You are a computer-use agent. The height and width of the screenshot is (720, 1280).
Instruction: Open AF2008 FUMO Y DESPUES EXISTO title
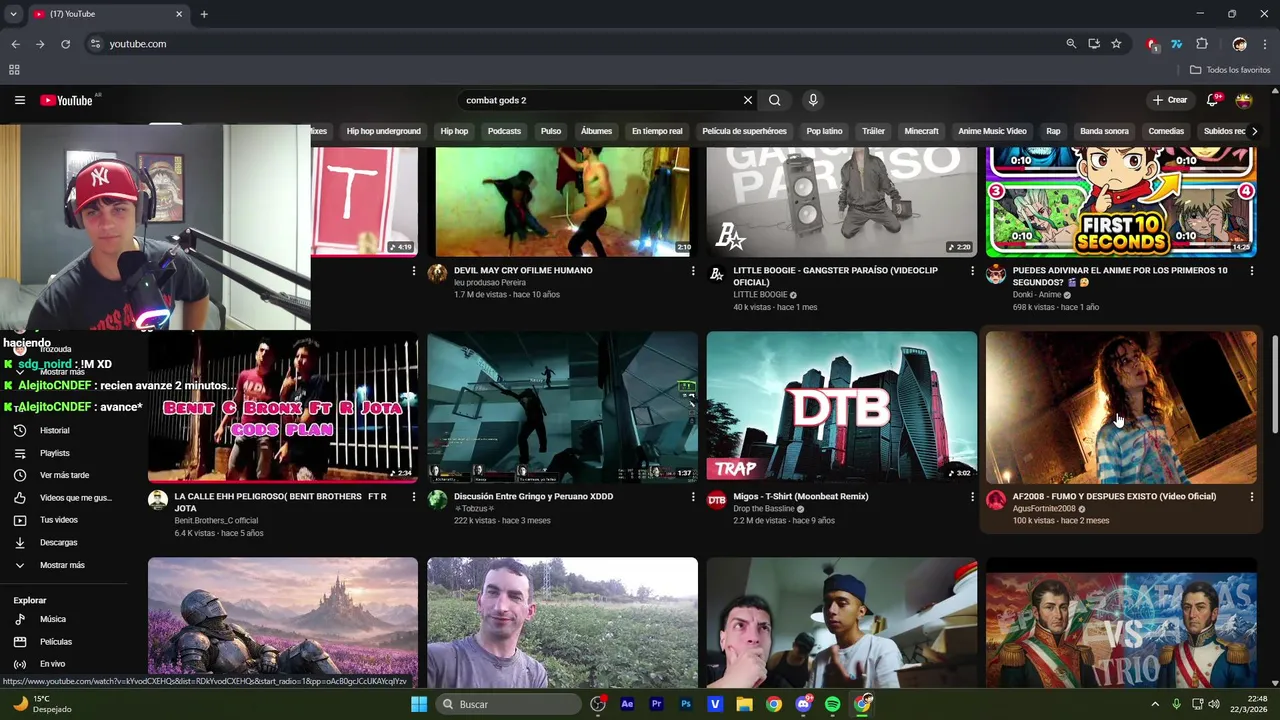click(1114, 496)
